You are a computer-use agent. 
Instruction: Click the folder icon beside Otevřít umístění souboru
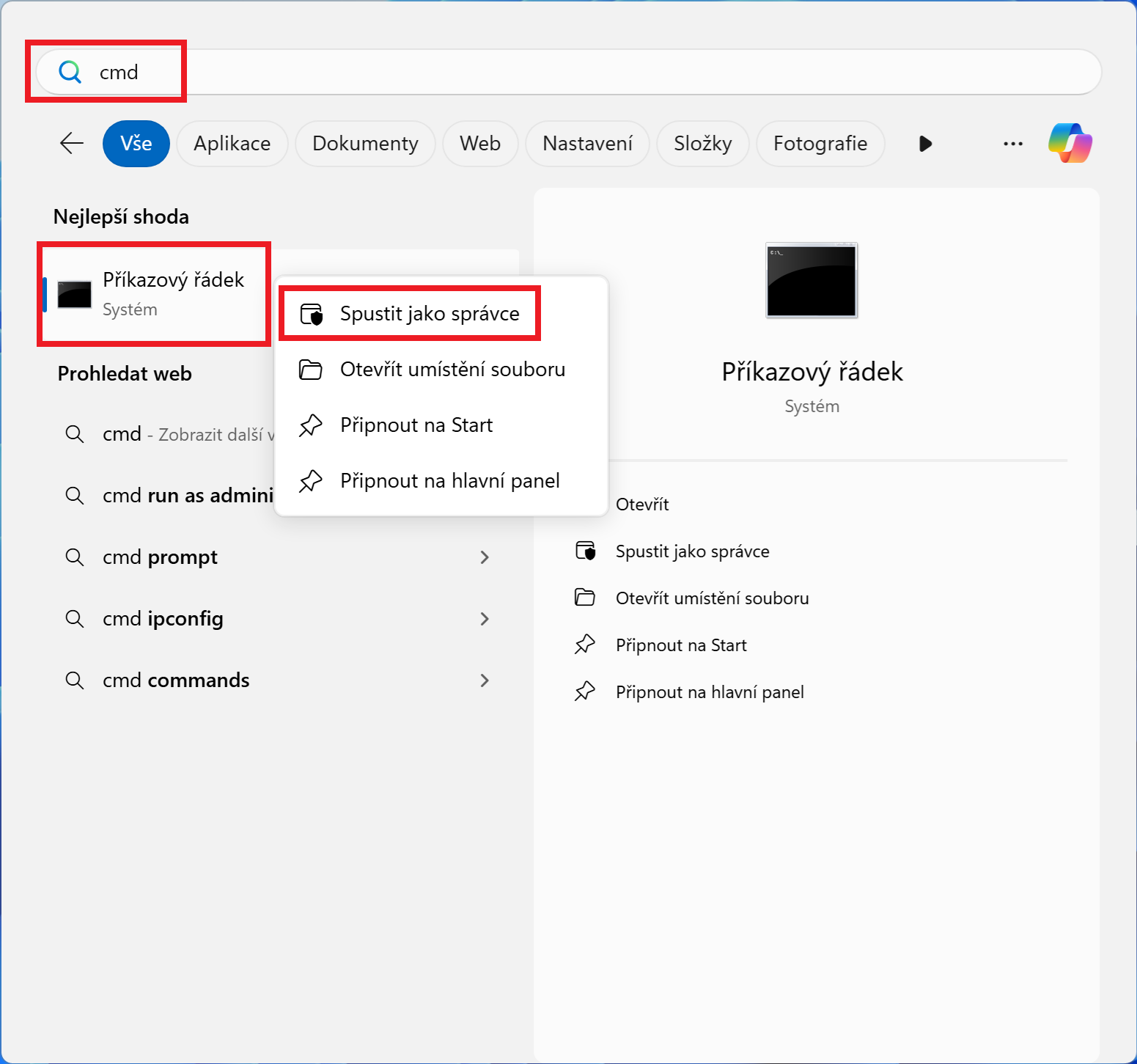311,370
